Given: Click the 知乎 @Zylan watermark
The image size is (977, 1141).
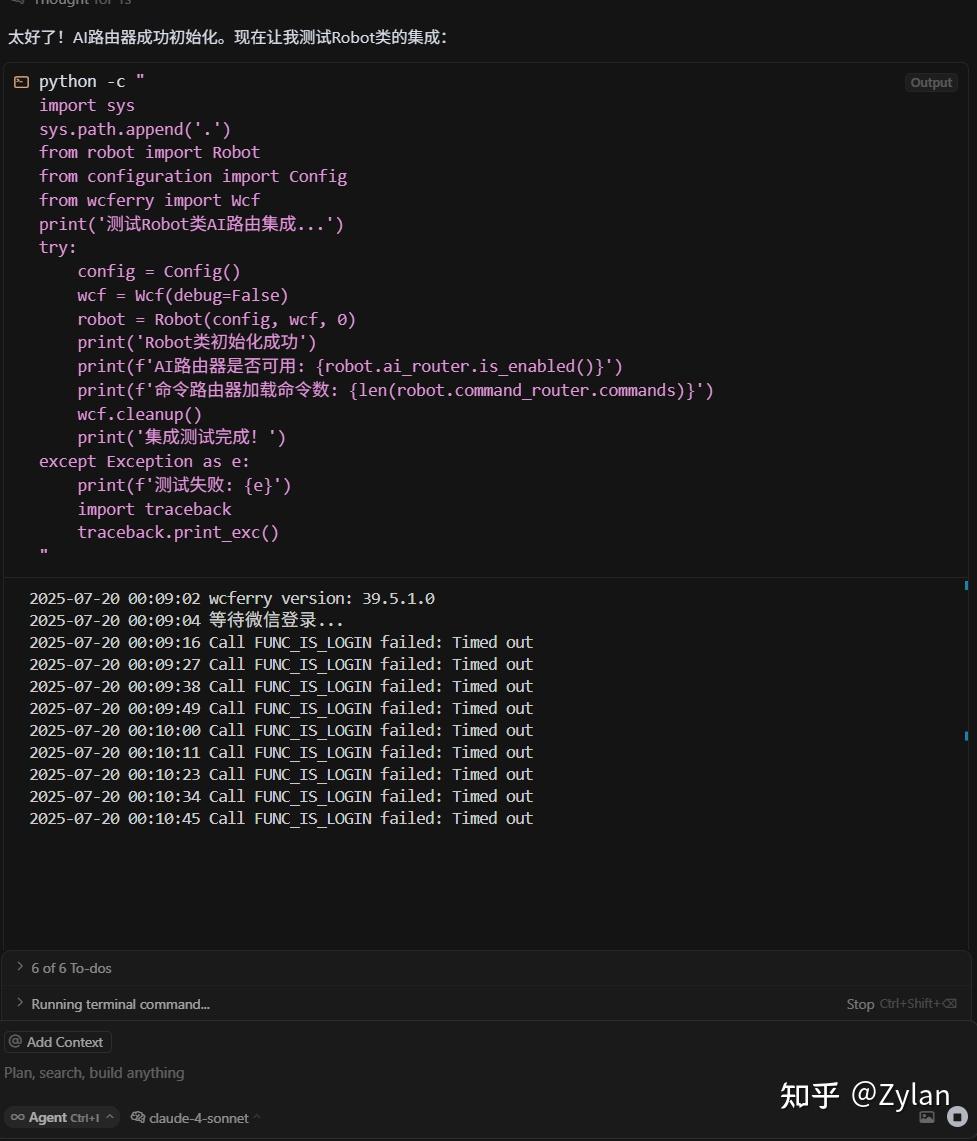Looking at the screenshot, I should point(864,1095).
